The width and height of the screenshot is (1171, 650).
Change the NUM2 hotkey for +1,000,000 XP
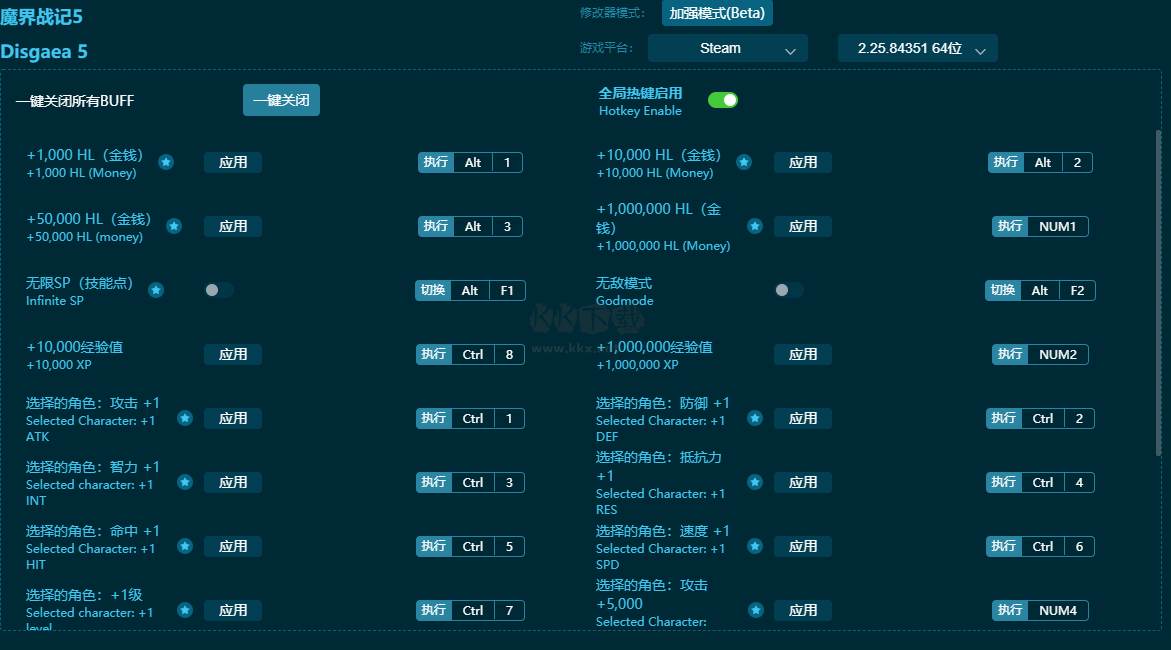point(1040,354)
